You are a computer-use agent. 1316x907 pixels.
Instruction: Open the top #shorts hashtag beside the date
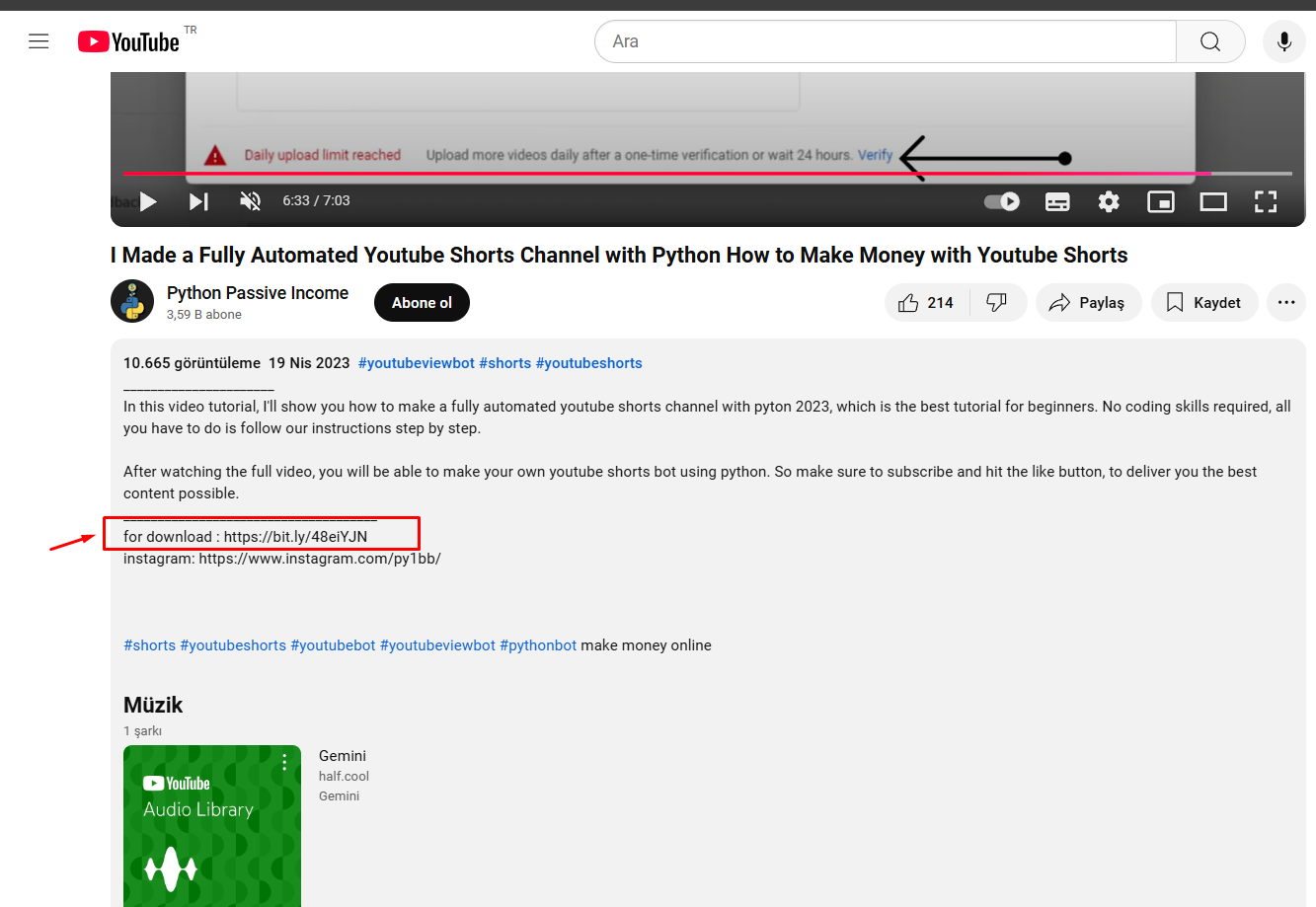pyautogui.click(x=505, y=363)
